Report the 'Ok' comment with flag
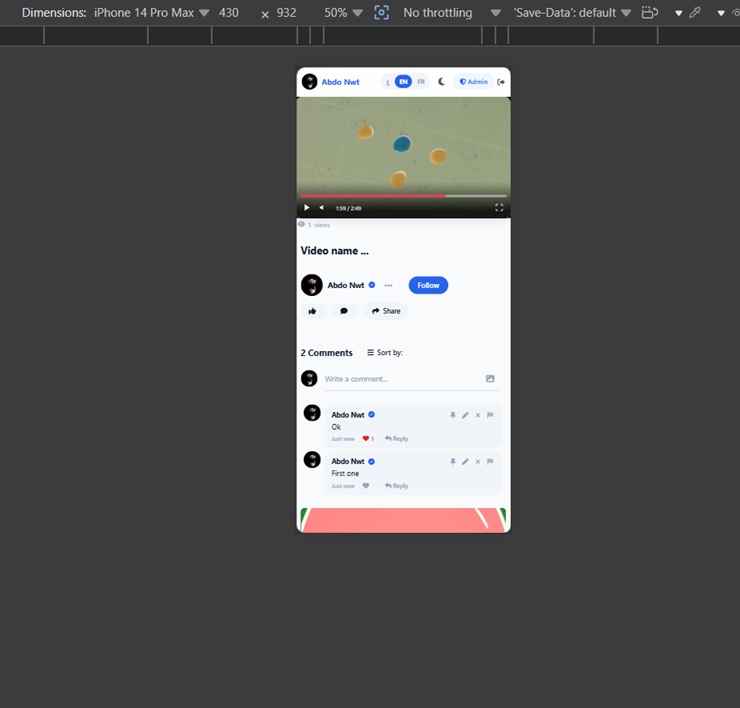Screen dimensions: 740x708 click(490, 415)
